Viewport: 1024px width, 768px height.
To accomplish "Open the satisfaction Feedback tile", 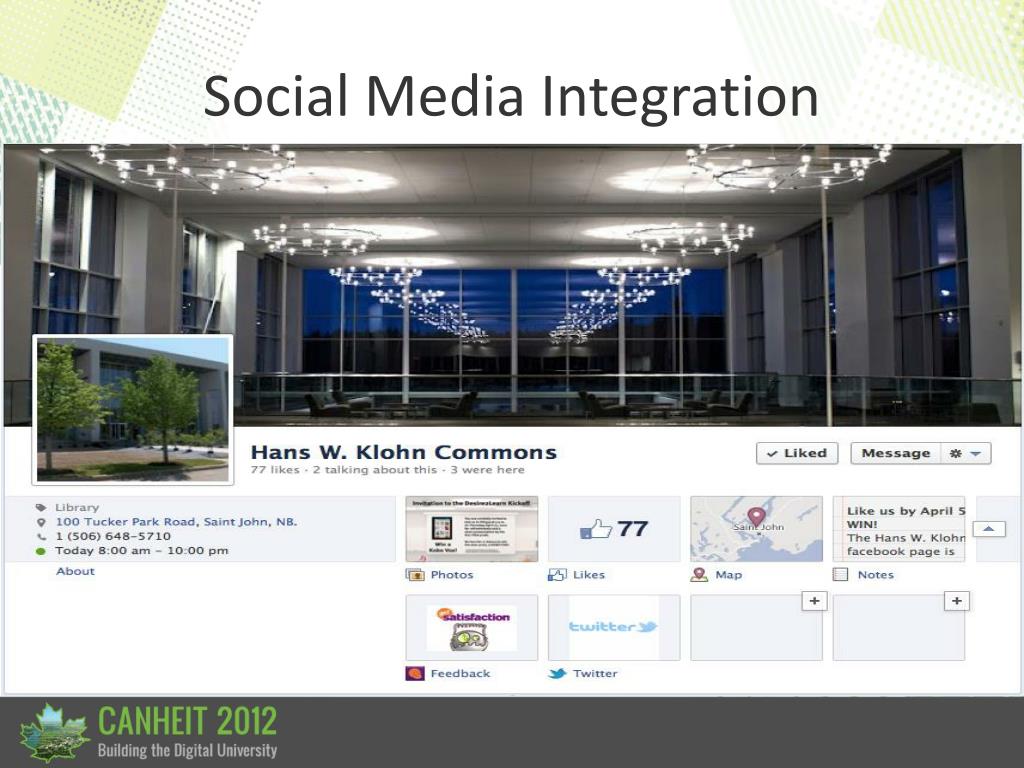I will pos(472,628).
